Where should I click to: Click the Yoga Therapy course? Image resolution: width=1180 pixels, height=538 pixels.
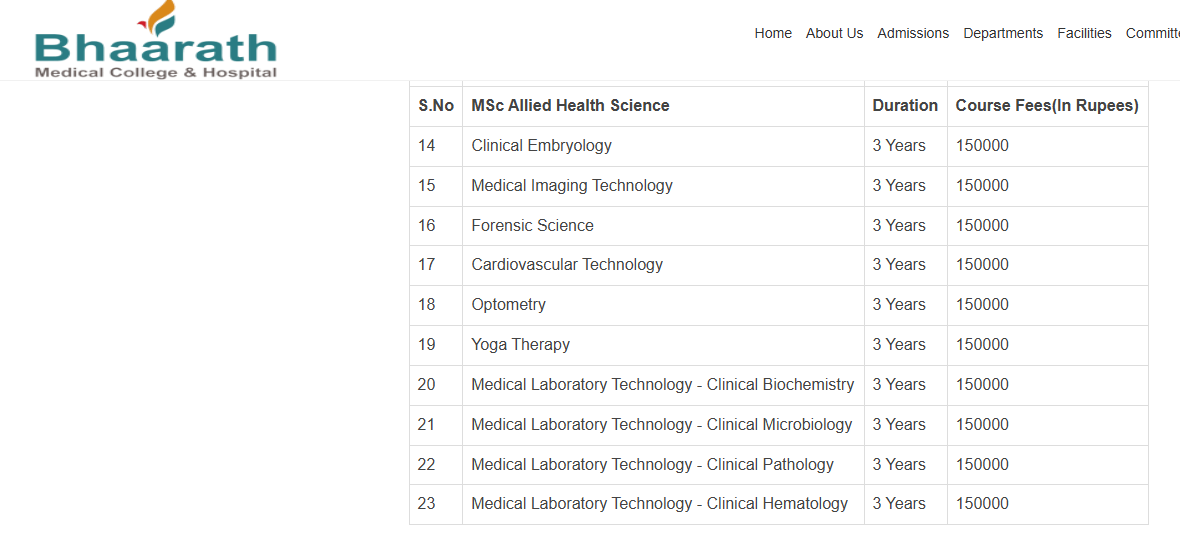(520, 344)
